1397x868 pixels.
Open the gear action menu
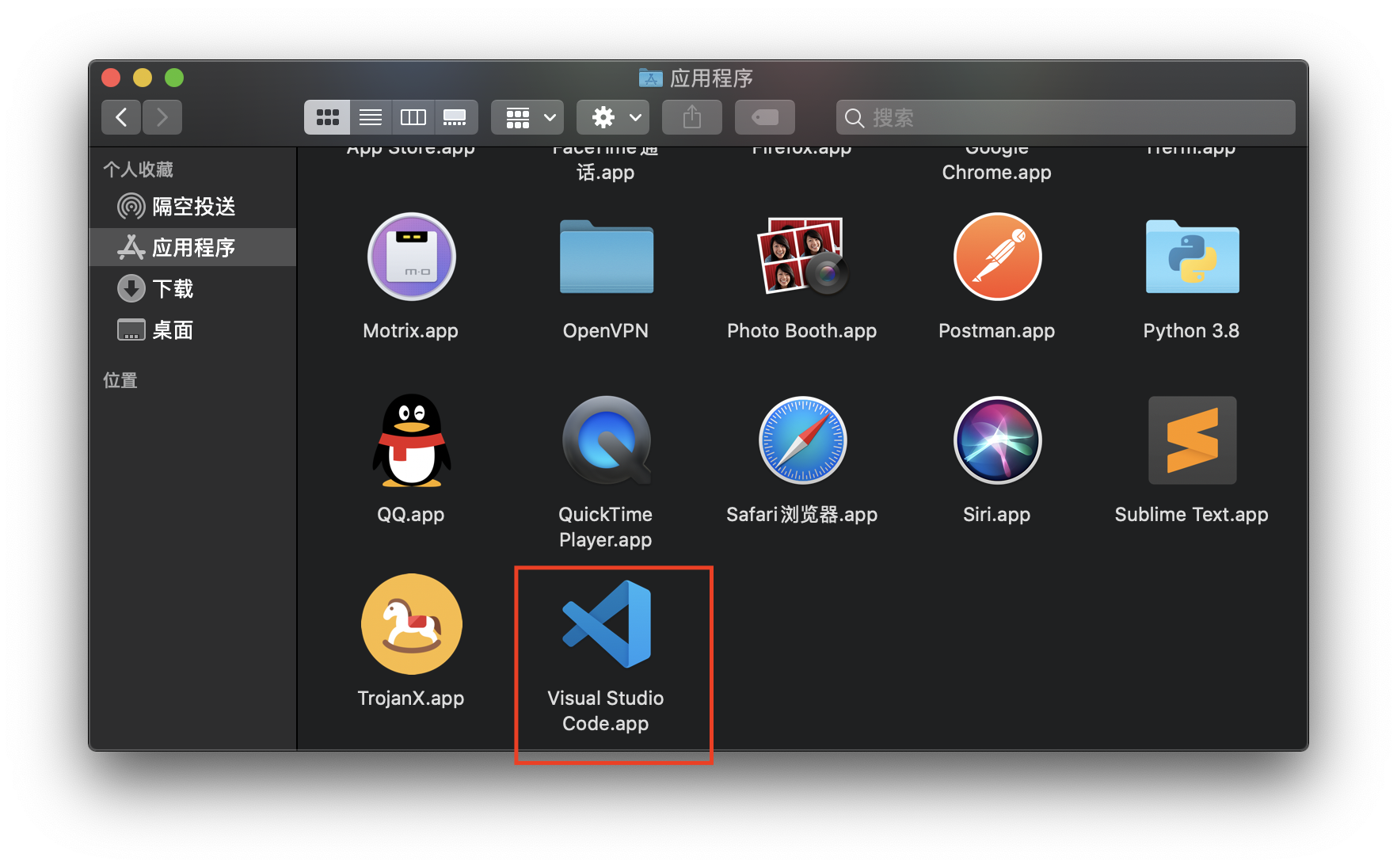[613, 117]
